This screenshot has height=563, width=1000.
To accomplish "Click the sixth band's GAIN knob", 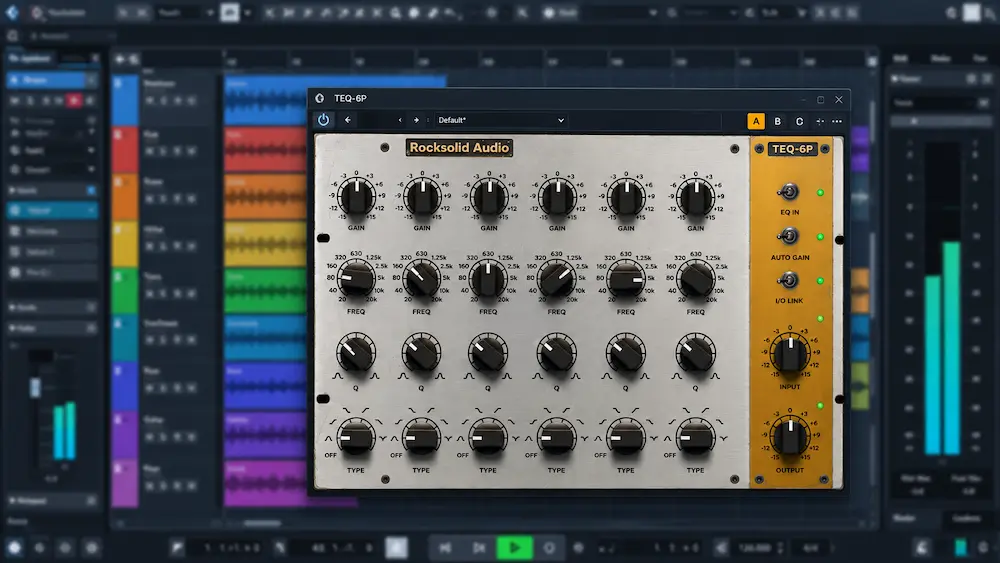I will 695,196.
